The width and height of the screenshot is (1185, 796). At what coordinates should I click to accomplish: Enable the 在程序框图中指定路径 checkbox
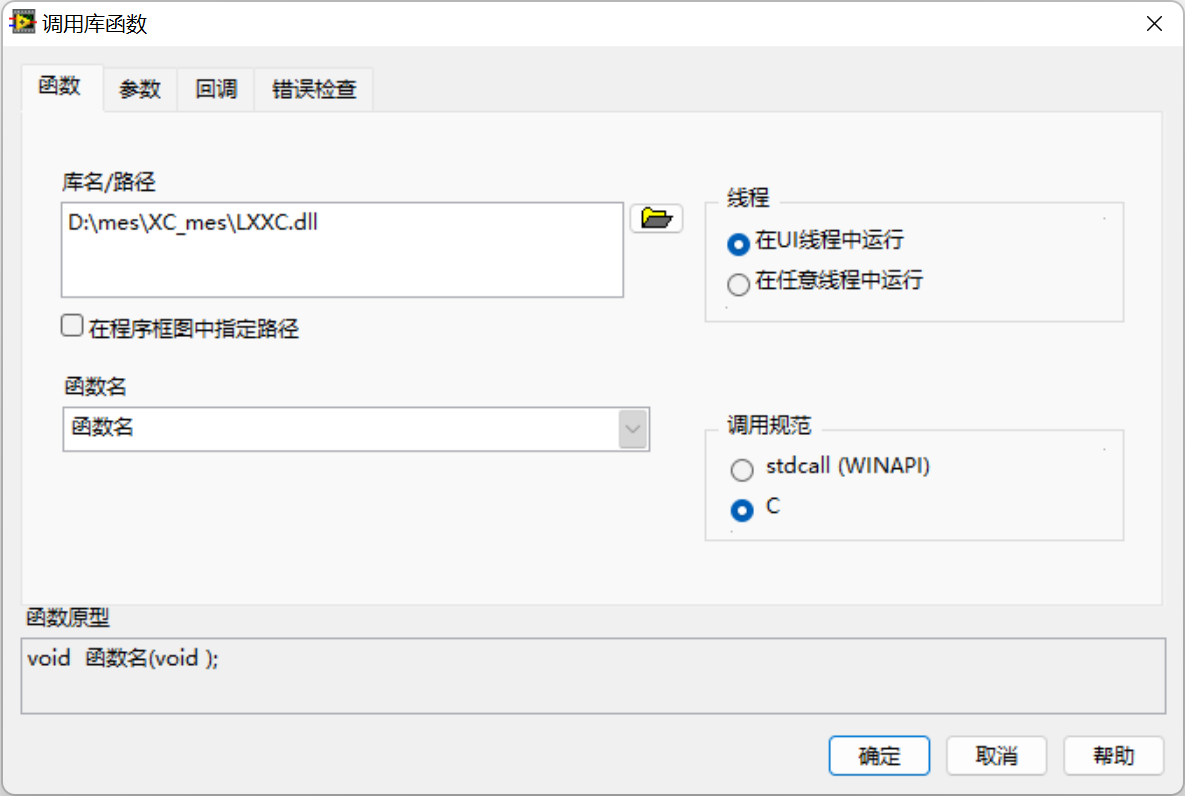pos(72,326)
